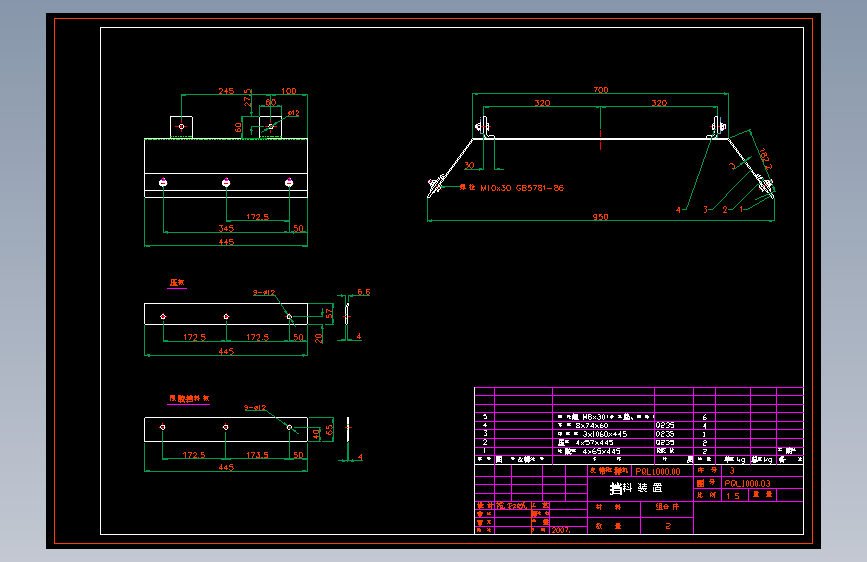Select the 5.5 thickness dimension
867x562 pixels.
363,292
